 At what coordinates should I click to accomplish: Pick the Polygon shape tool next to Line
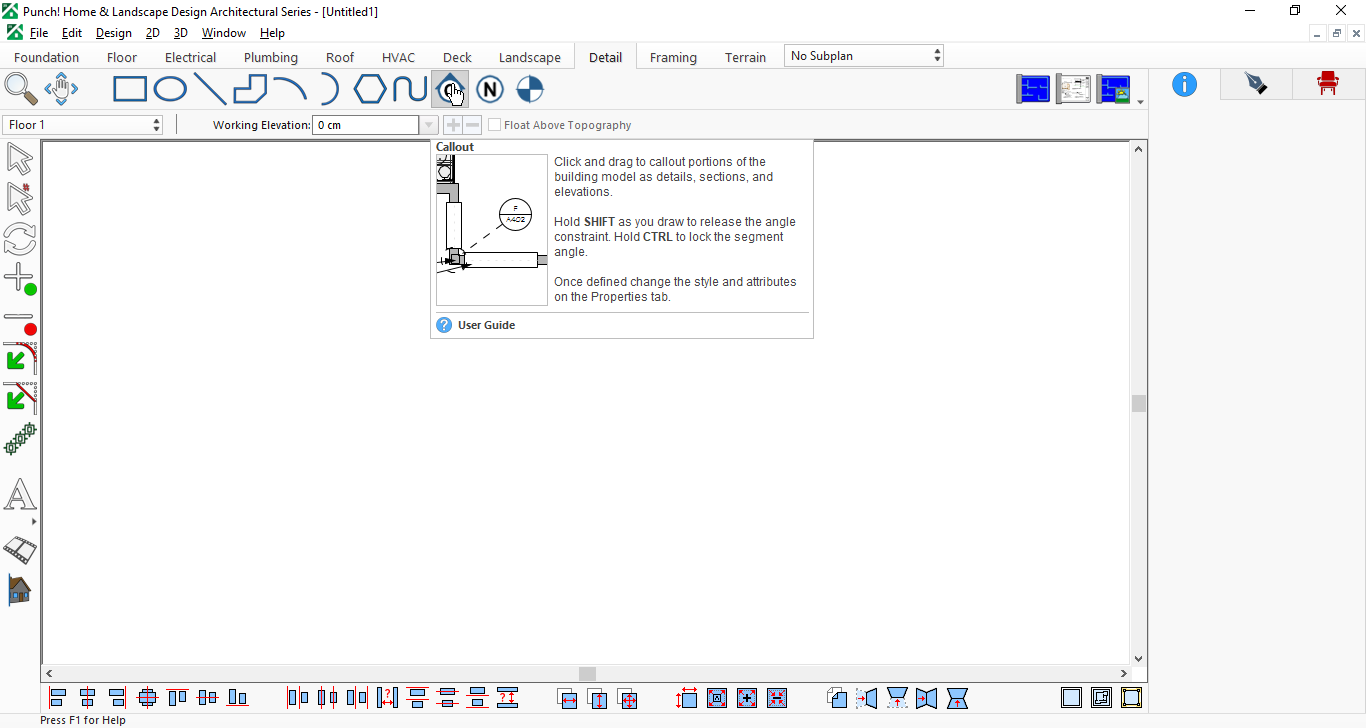pos(250,90)
